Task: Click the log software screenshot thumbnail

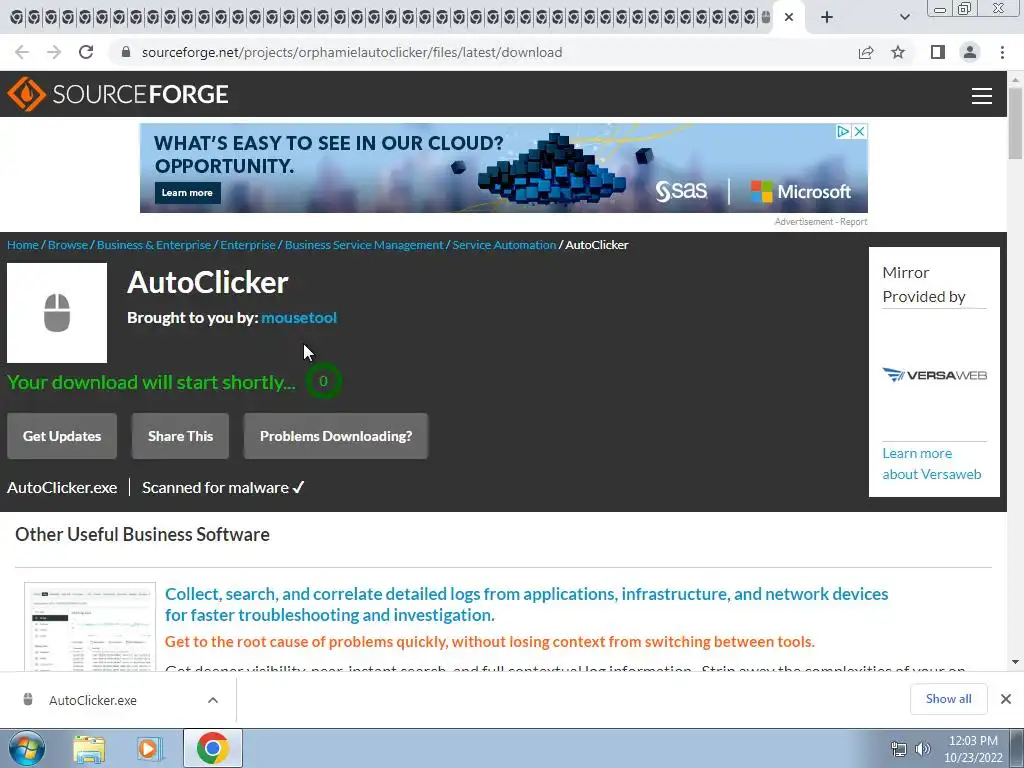Action: pos(90,627)
